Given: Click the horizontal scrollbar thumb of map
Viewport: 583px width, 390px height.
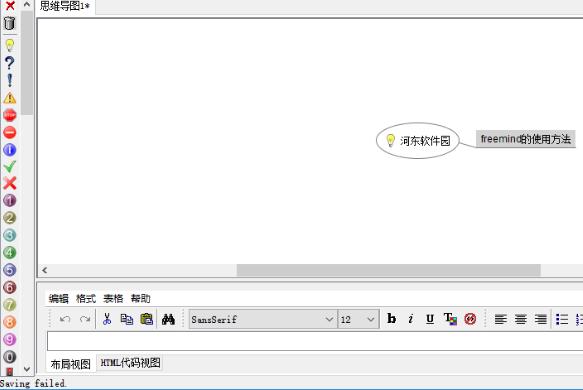Looking at the screenshot, I should pos(389,270).
